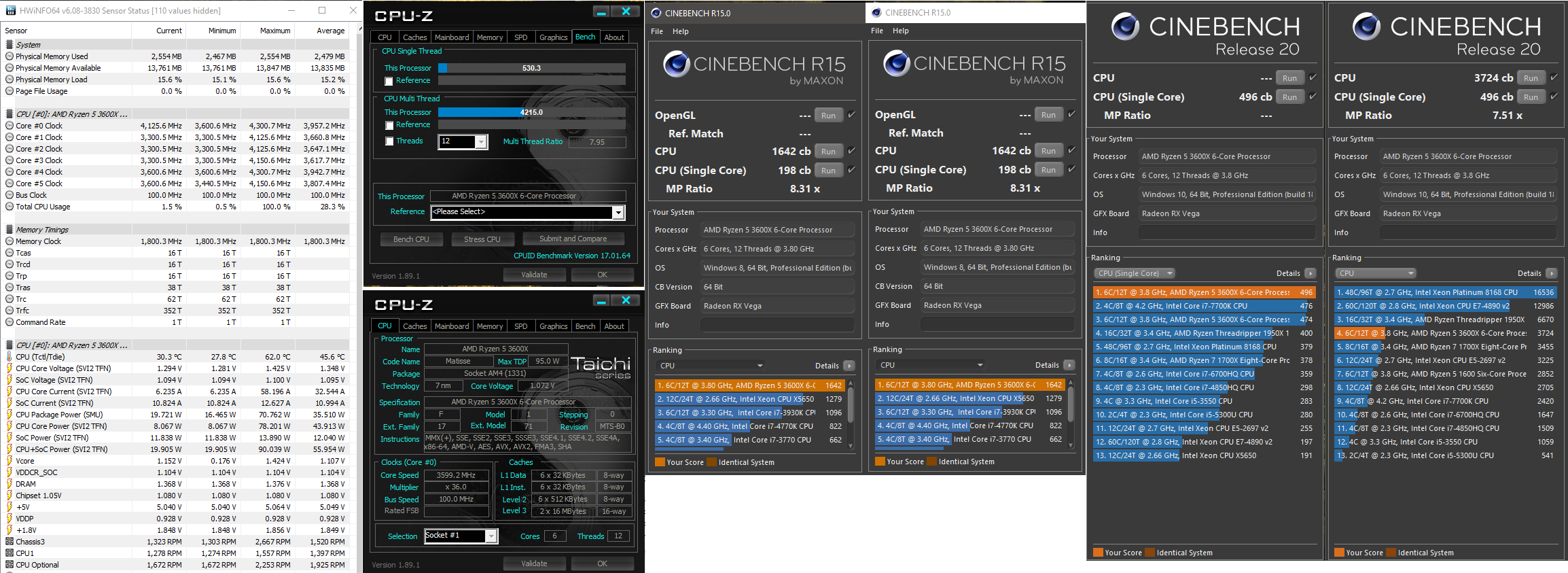Click the Details arrow in the R20 single-core ranking
The height and width of the screenshot is (573, 1568).
1311,273
